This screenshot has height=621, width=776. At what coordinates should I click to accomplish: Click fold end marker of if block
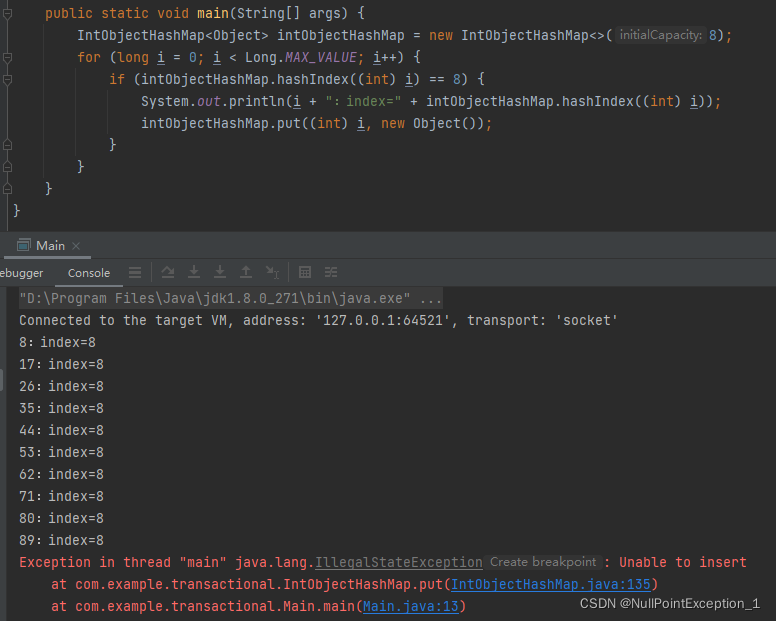pos(7,145)
